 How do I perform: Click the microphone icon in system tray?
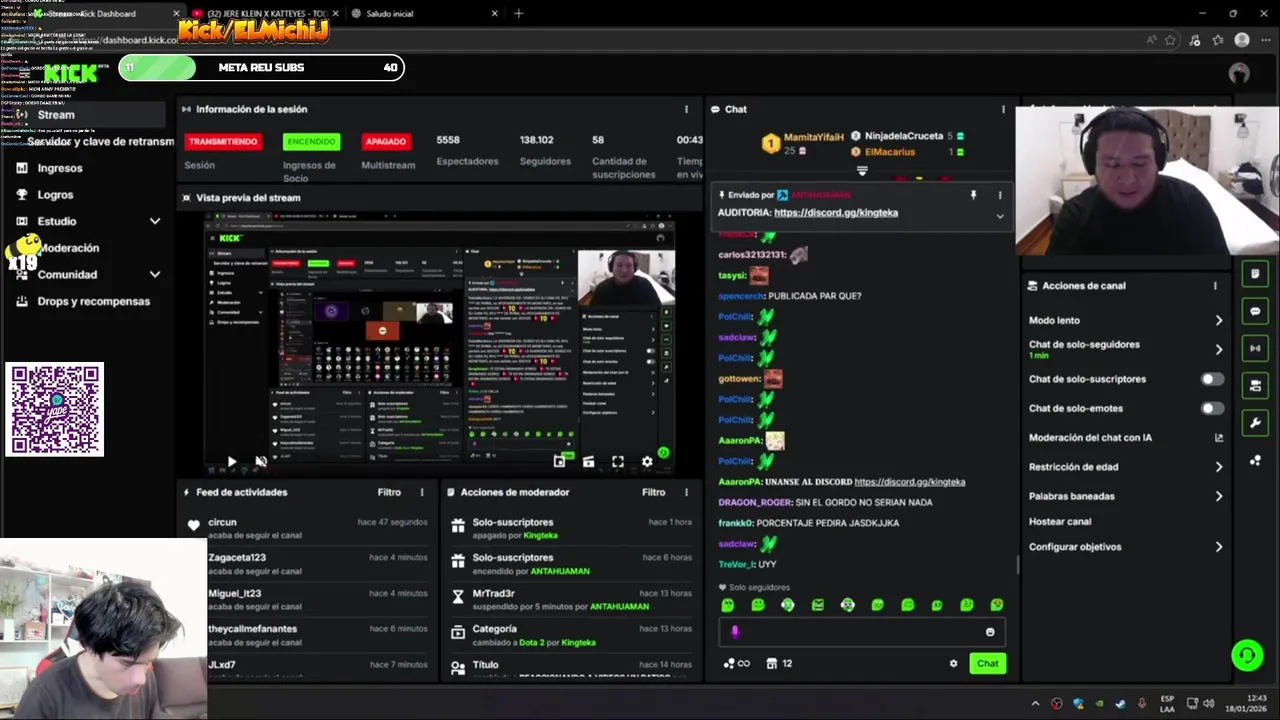click(1141, 703)
